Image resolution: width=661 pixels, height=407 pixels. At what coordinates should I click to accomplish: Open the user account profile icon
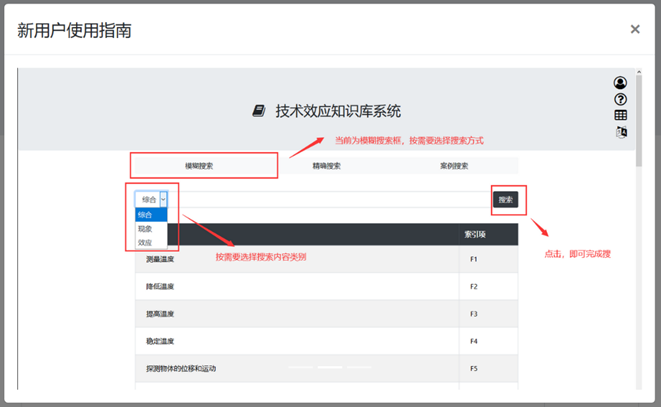point(620,82)
